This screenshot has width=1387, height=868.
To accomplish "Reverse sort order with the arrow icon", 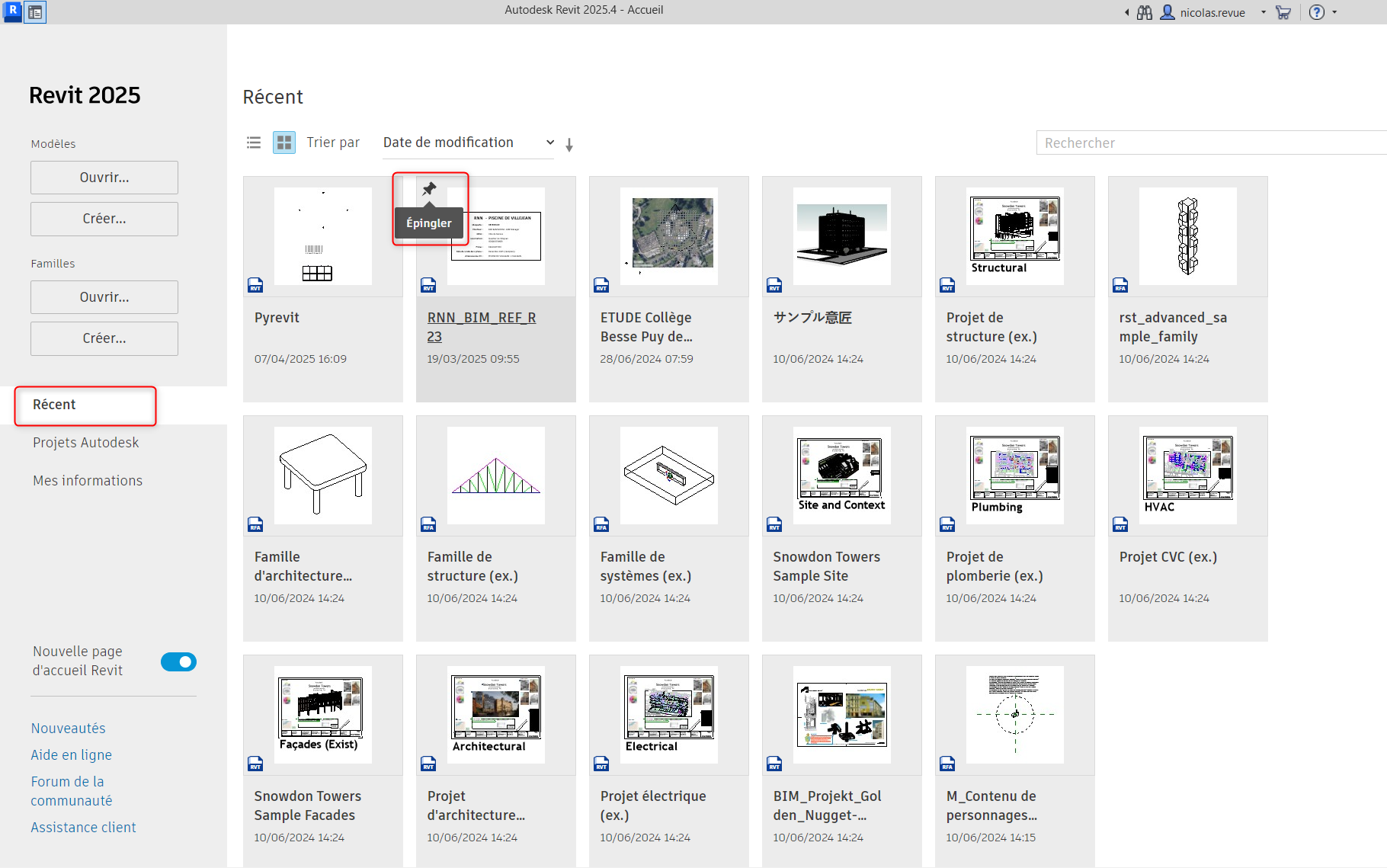I will click(569, 145).
